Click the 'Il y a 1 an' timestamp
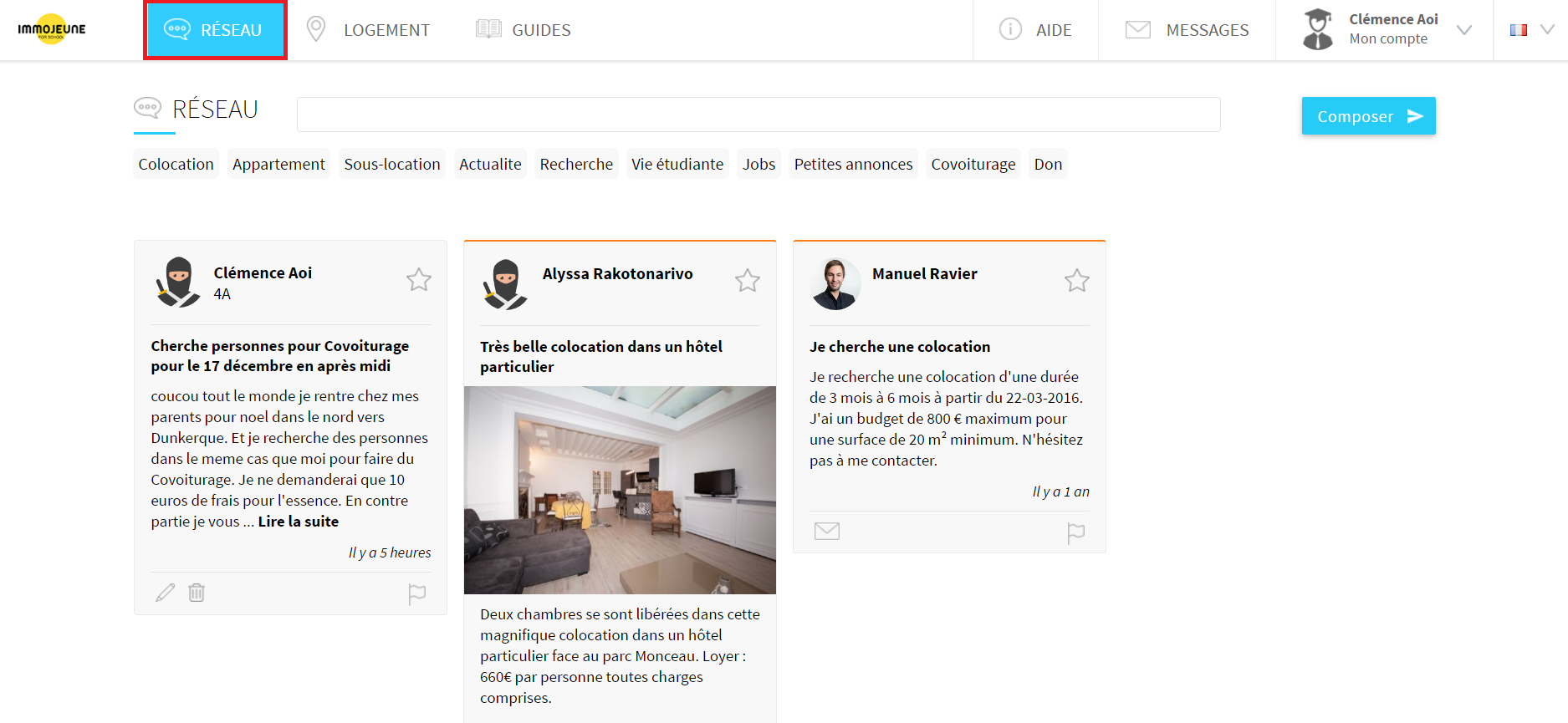 (x=1060, y=492)
